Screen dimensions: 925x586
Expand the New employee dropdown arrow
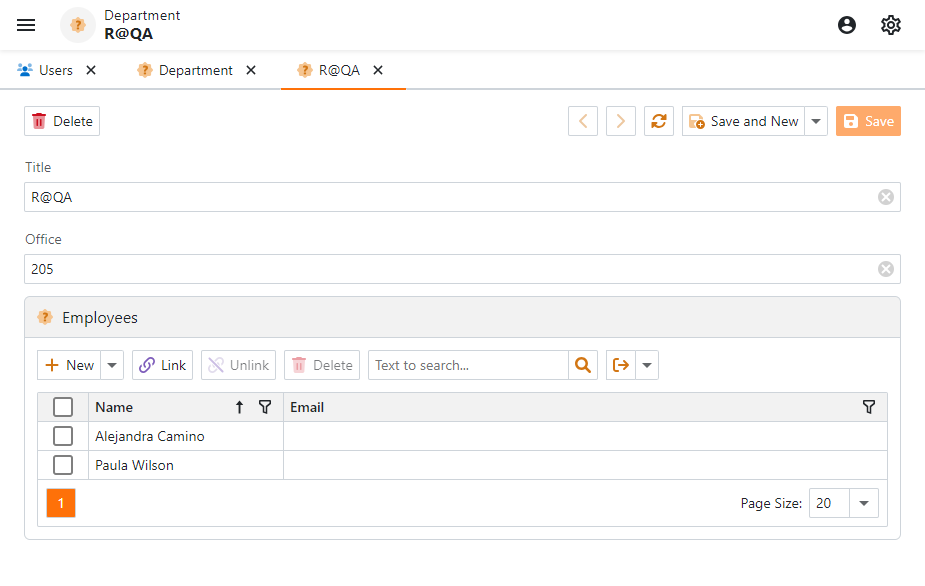112,365
